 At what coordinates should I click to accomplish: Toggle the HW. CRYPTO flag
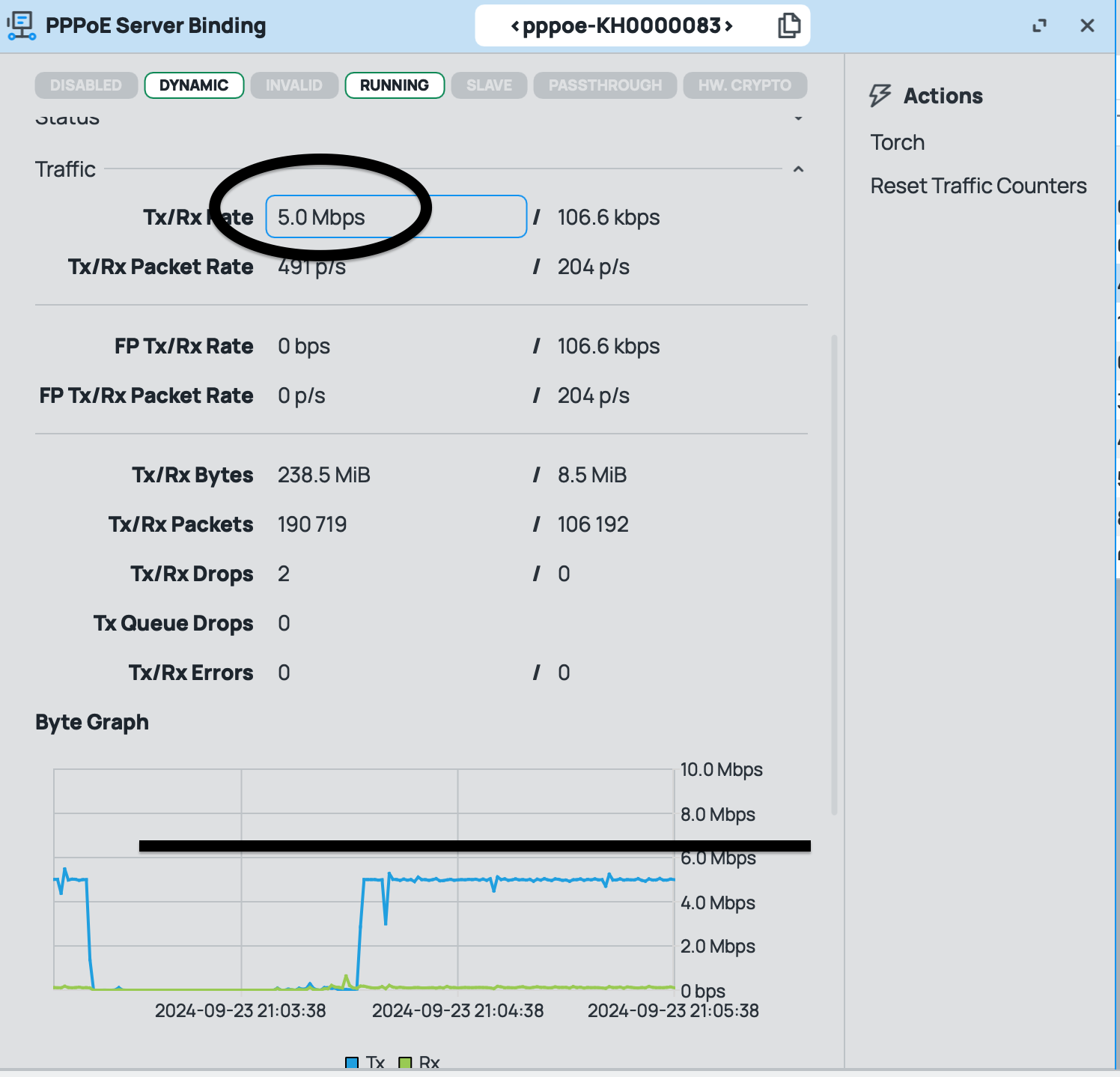[744, 85]
